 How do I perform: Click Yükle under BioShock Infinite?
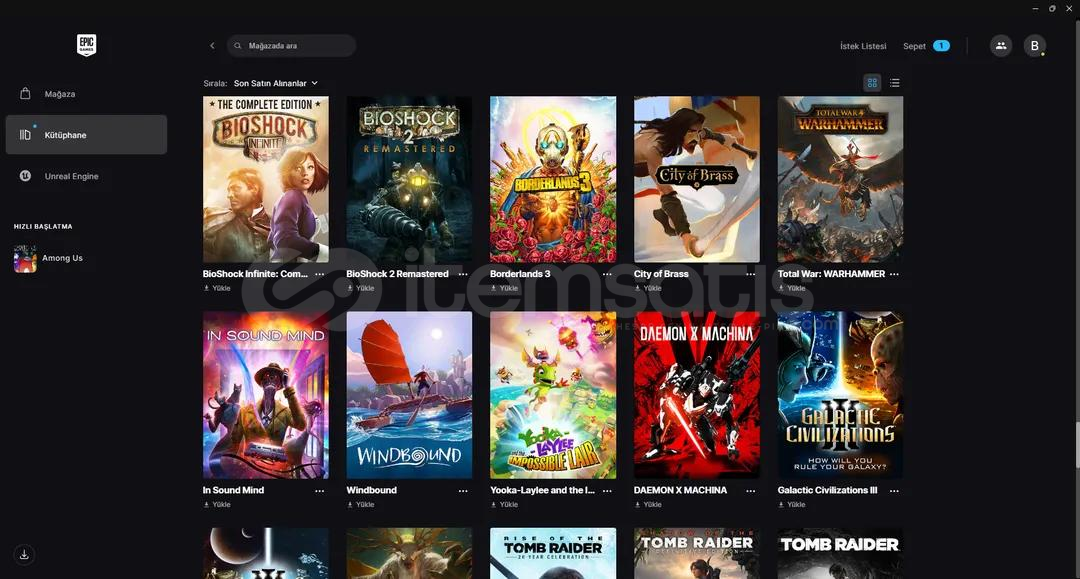click(217, 288)
